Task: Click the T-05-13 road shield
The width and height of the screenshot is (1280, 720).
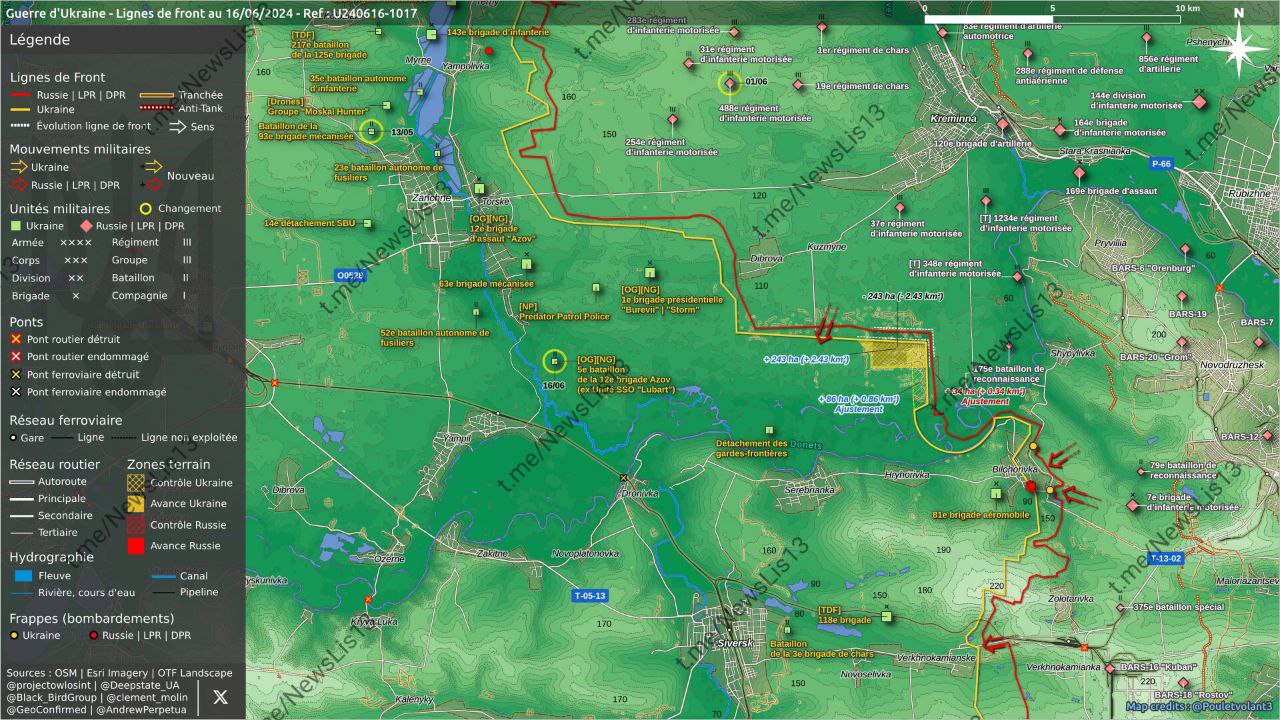Action: (x=589, y=596)
